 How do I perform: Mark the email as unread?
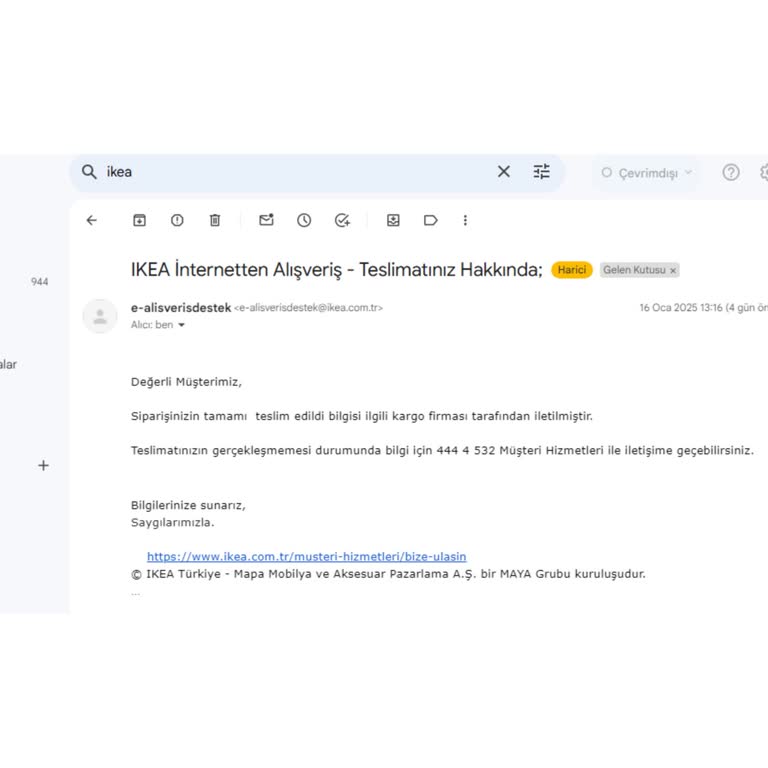click(266, 220)
